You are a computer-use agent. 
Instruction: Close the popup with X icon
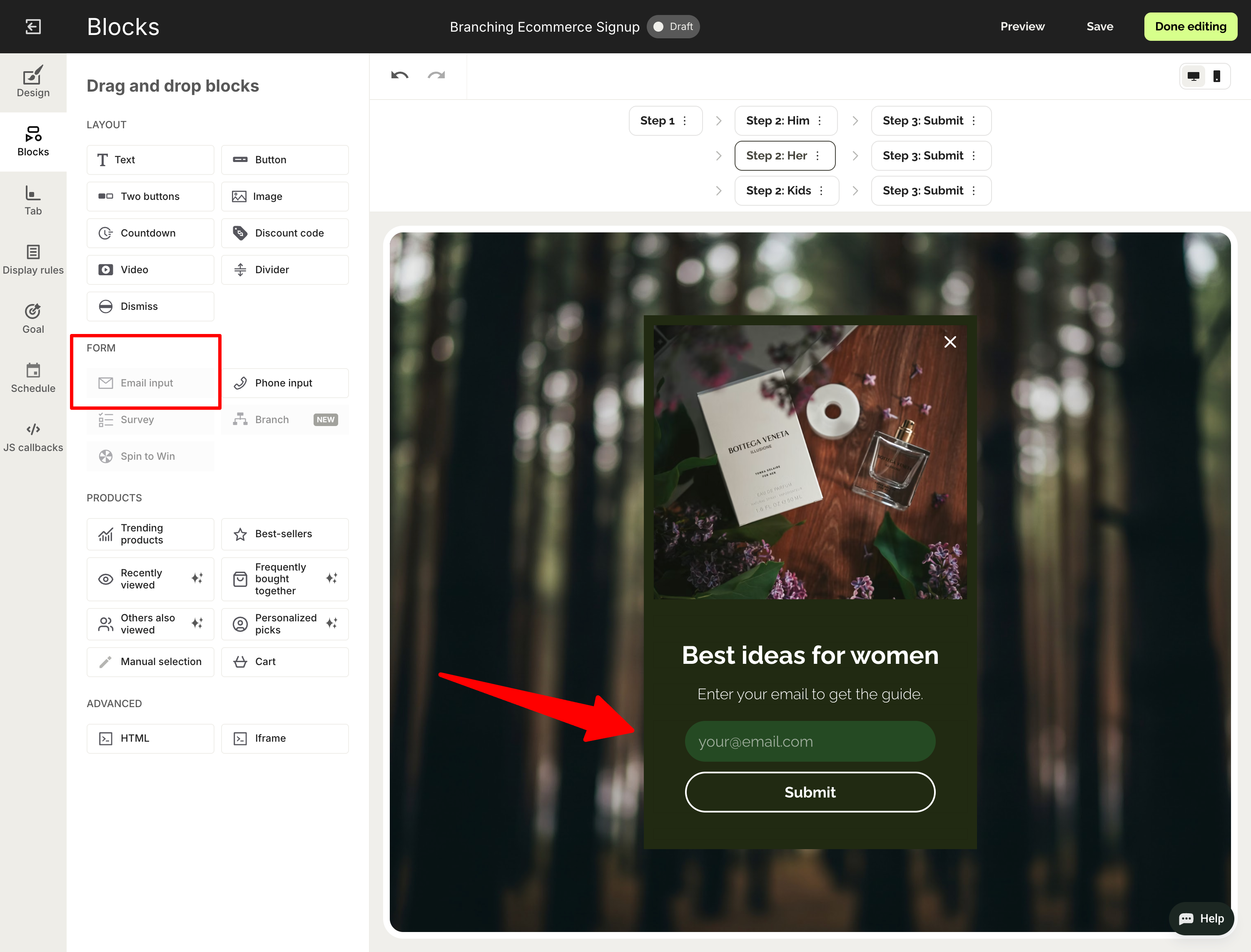pyautogui.click(x=950, y=342)
